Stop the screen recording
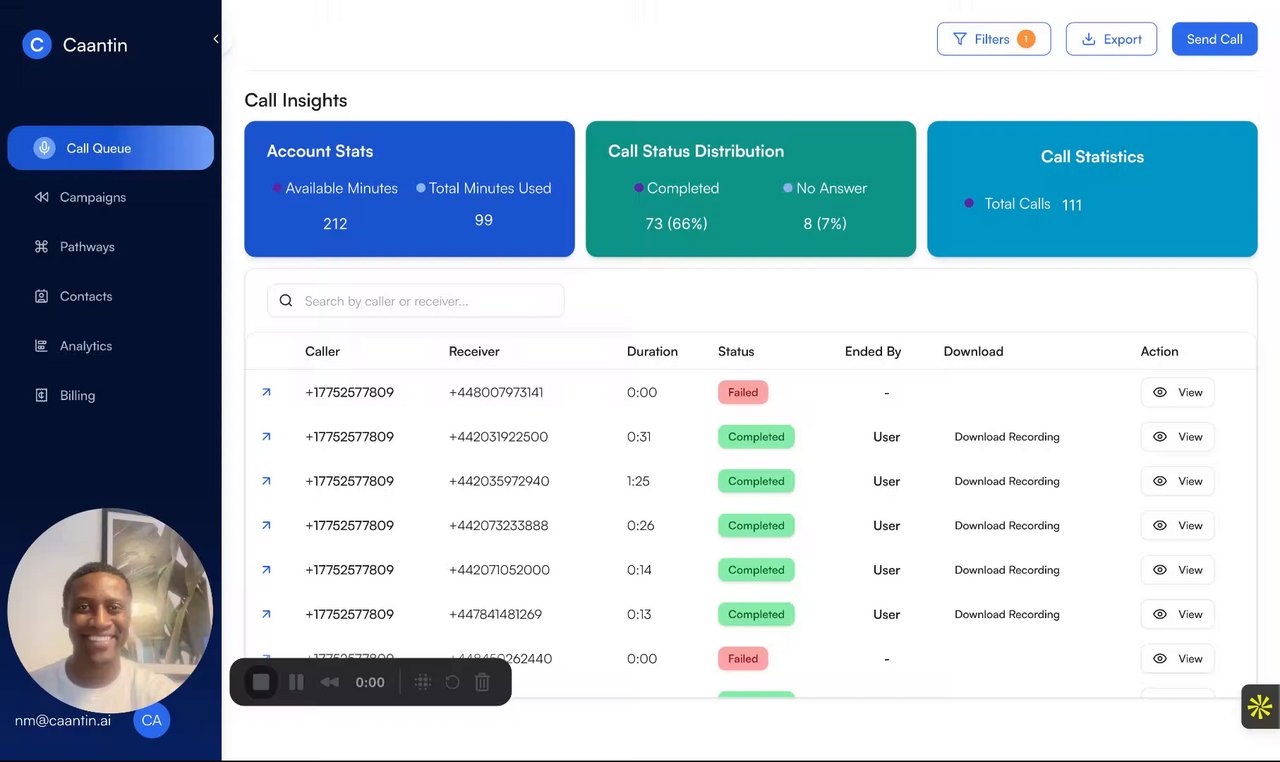 [261, 682]
